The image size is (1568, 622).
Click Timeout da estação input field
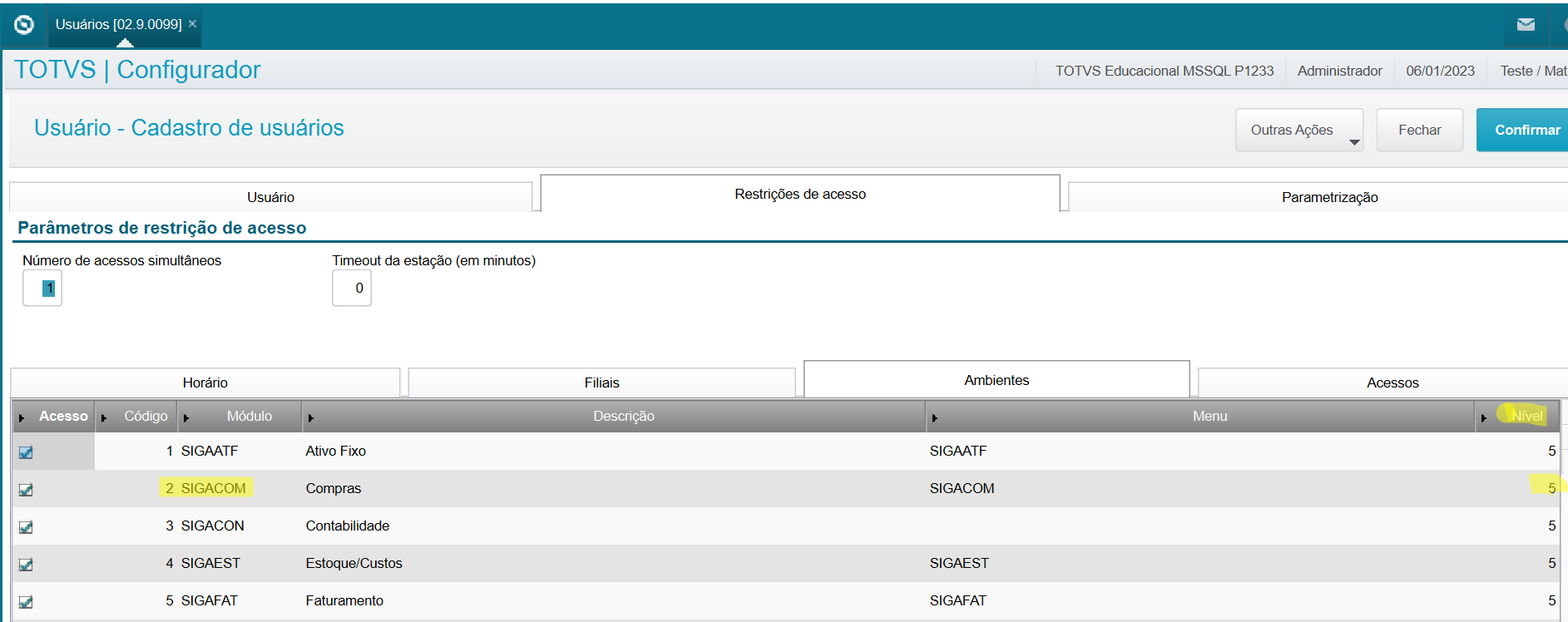pos(352,288)
